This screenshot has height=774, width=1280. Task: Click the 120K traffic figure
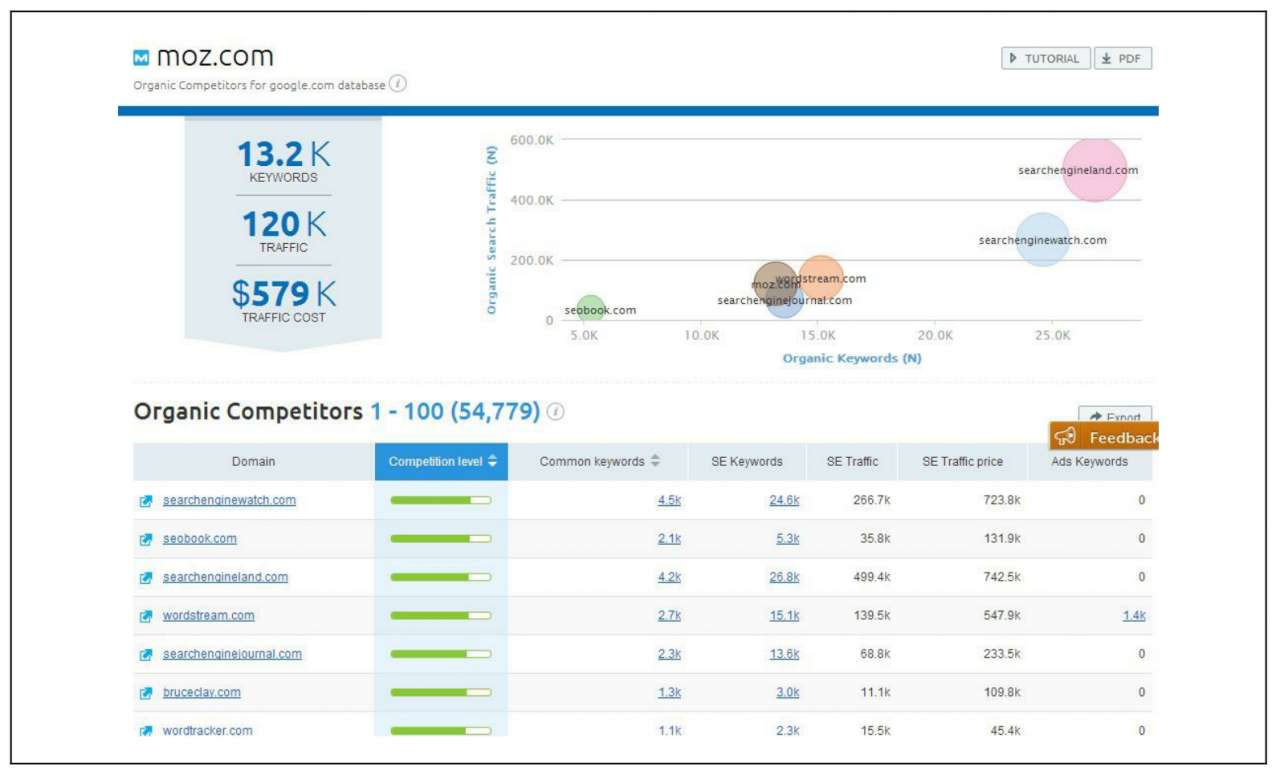click(x=284, y=224)
